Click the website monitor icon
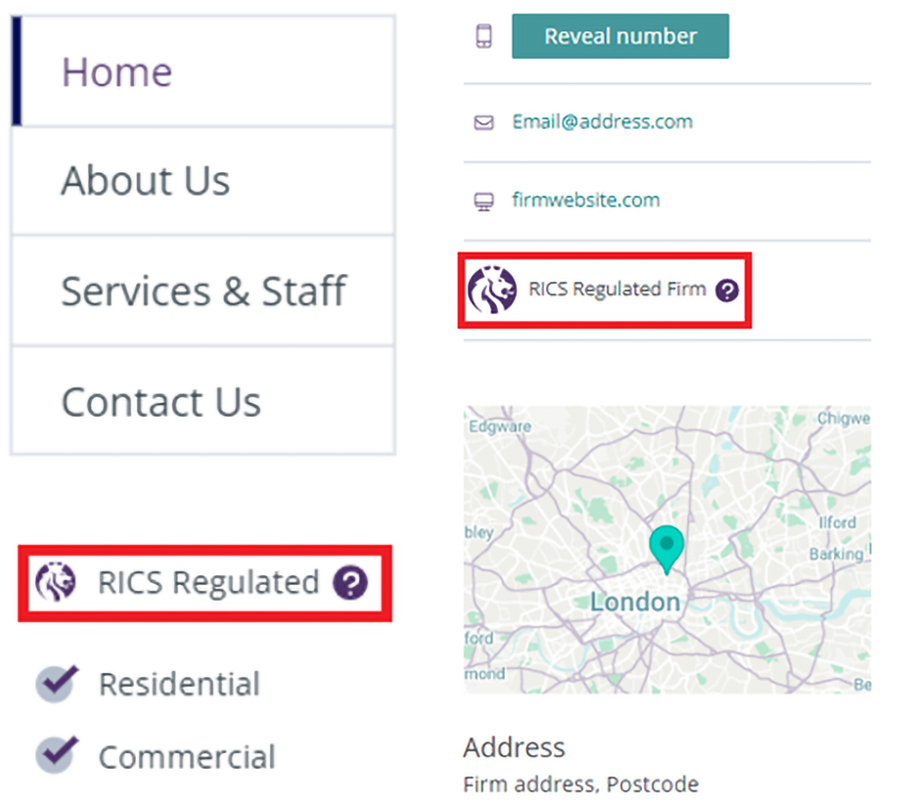This screenshot has height=806, width=900. click(484, 201)
